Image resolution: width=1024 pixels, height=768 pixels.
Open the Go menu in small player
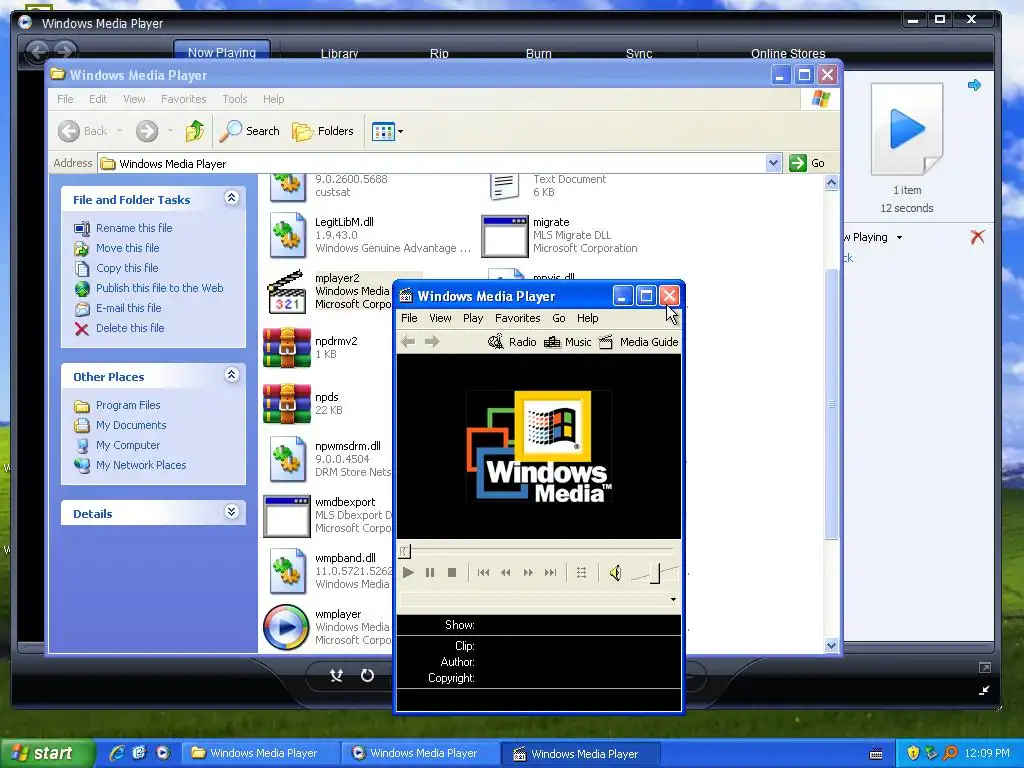(558, 318)
